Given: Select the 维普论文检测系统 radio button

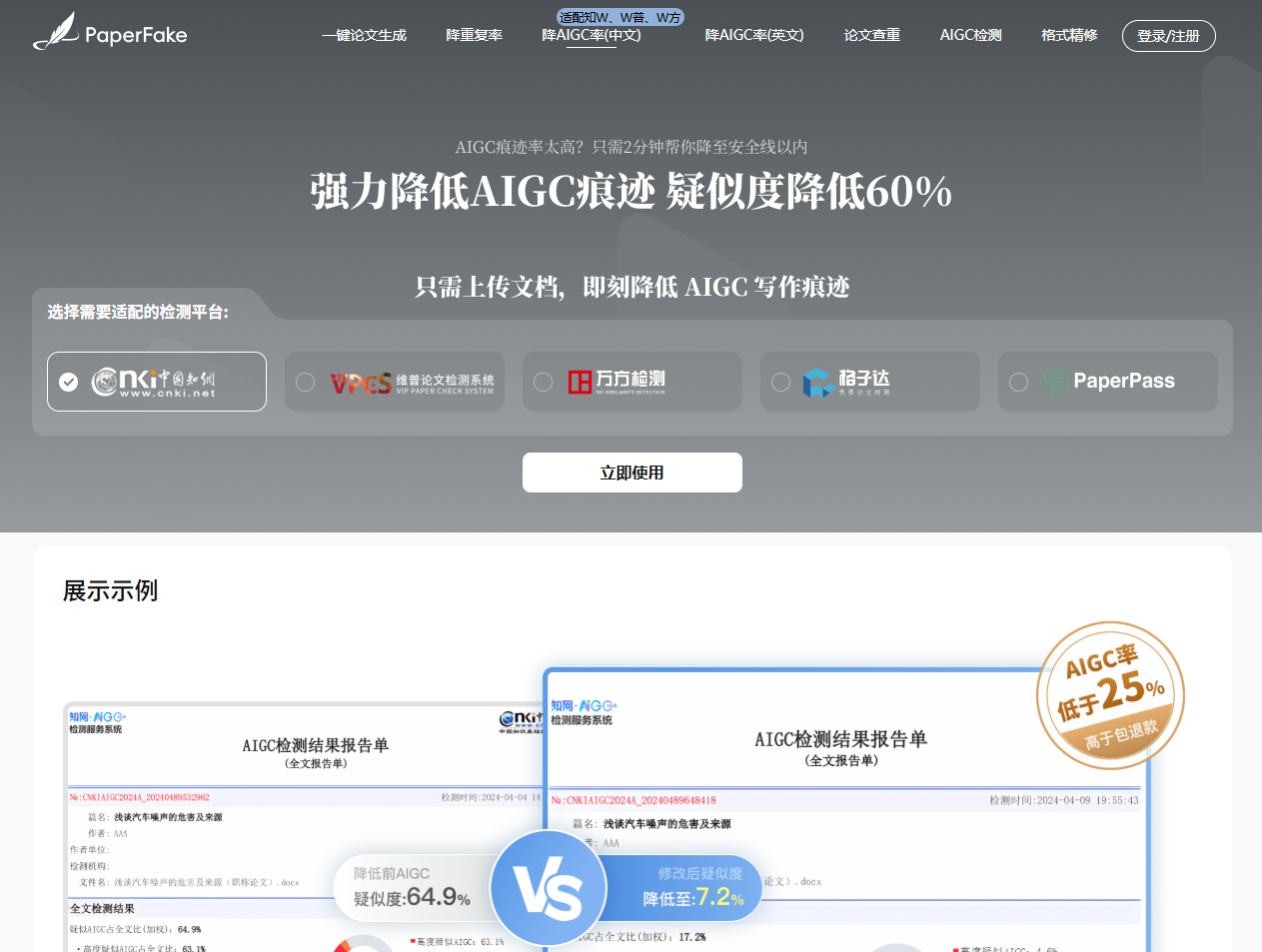Looking at the screenshot, I should 305,382.
